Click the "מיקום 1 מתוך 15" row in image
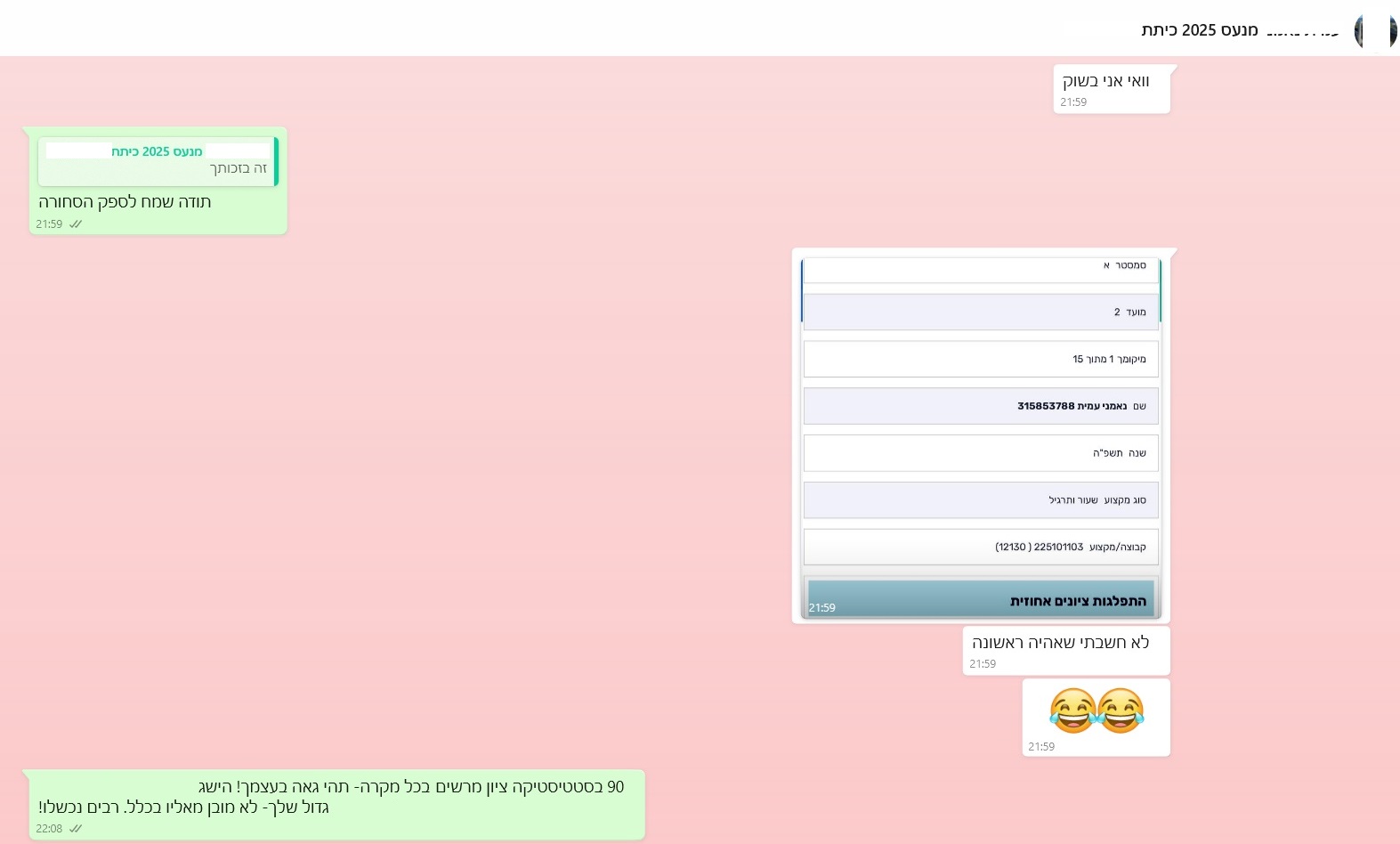Screen dimensions: 1400x844 981,360
